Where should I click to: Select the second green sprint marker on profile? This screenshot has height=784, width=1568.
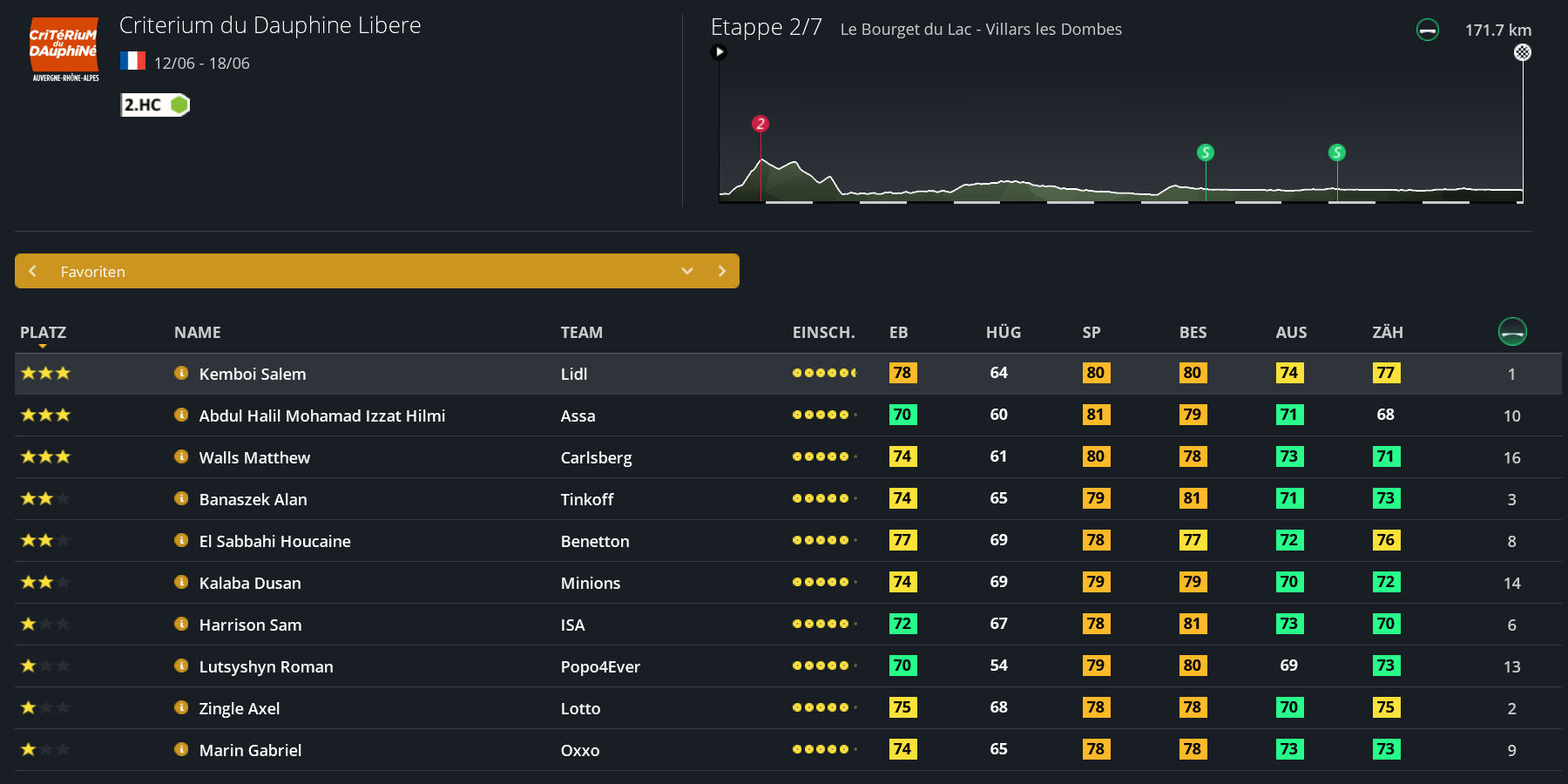tap(1336, 153)
